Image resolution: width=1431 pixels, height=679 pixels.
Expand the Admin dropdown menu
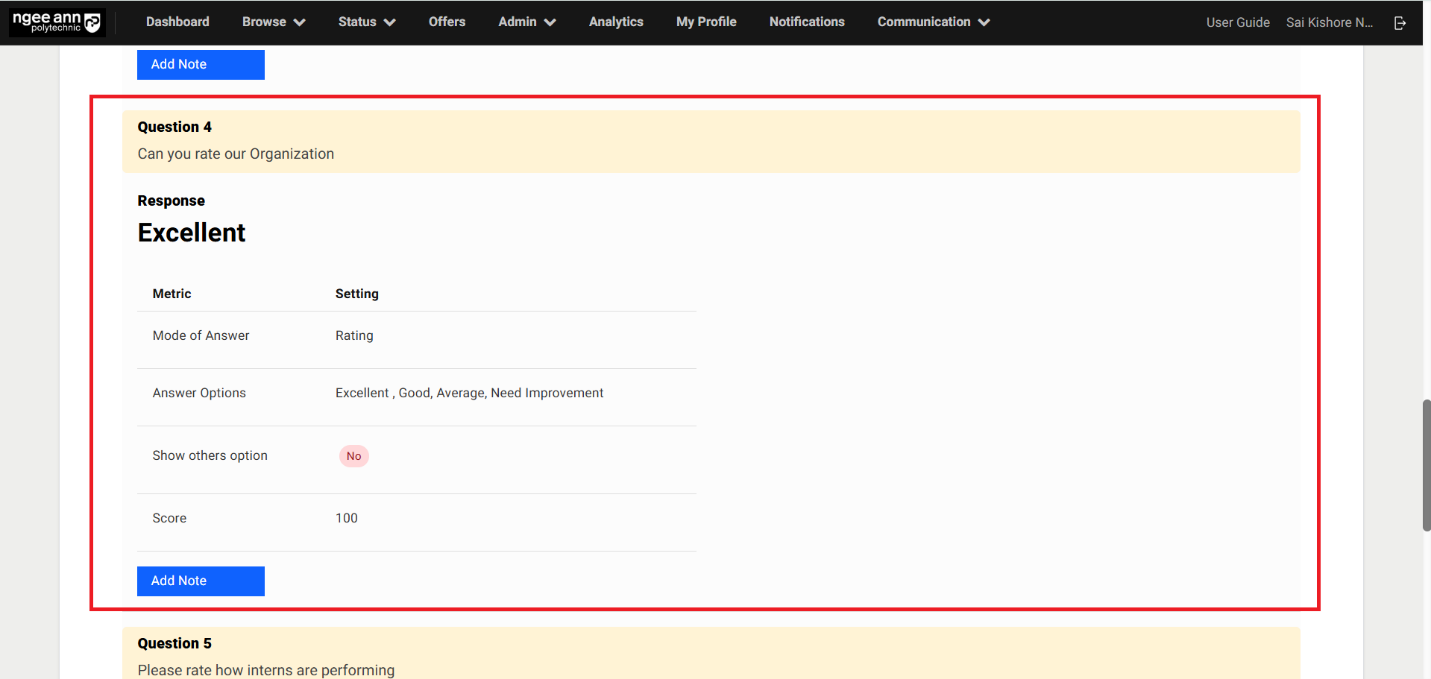526,22
